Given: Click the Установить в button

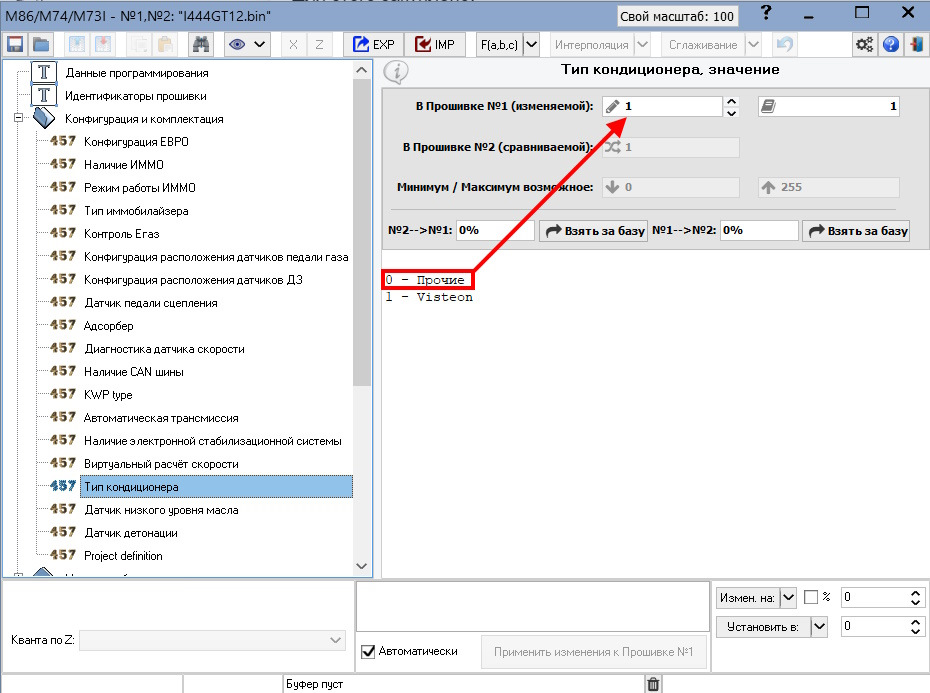Looking at the screenshot, I should (x=763, y=627).
